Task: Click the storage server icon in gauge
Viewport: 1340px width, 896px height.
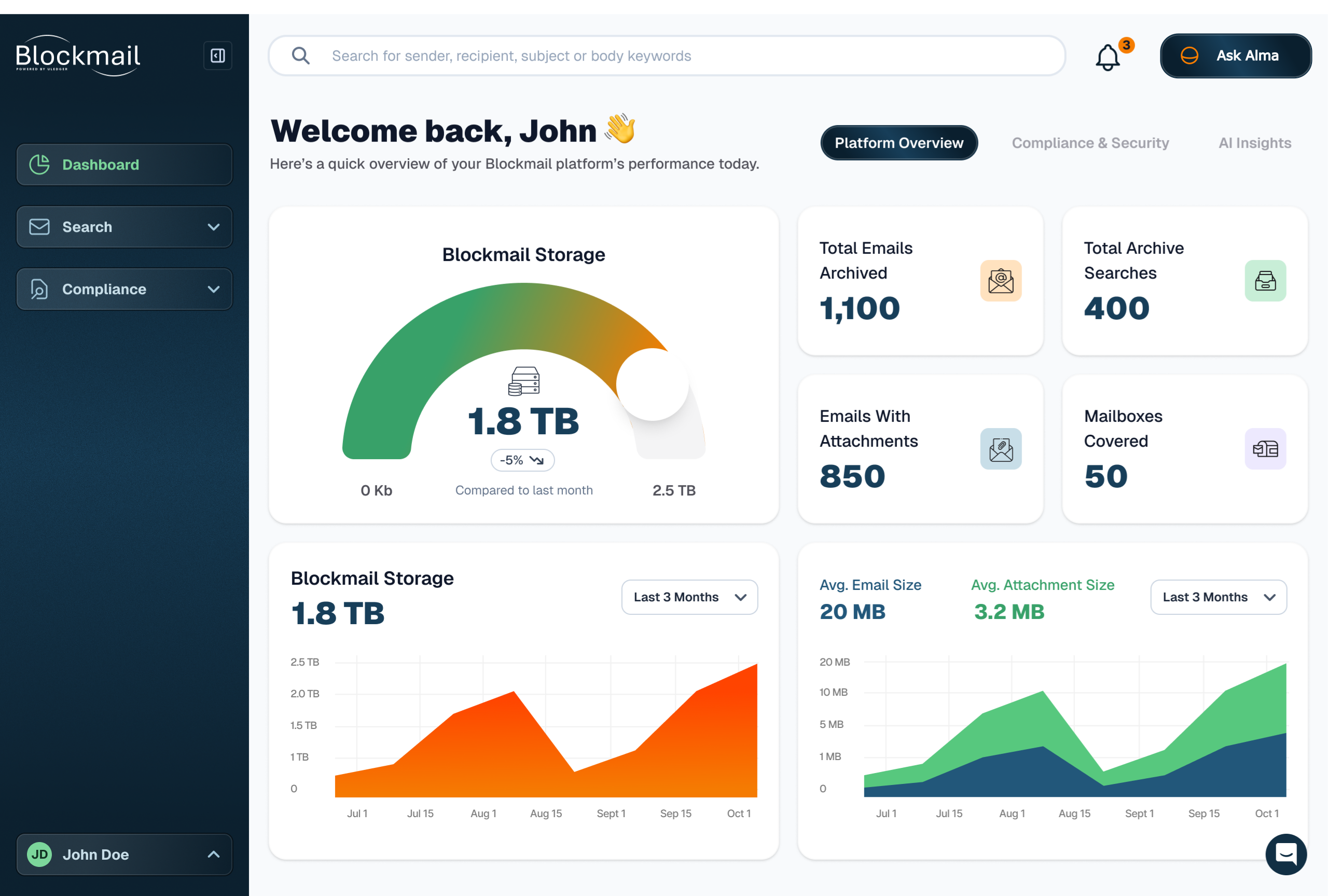Action: (523, 381)
